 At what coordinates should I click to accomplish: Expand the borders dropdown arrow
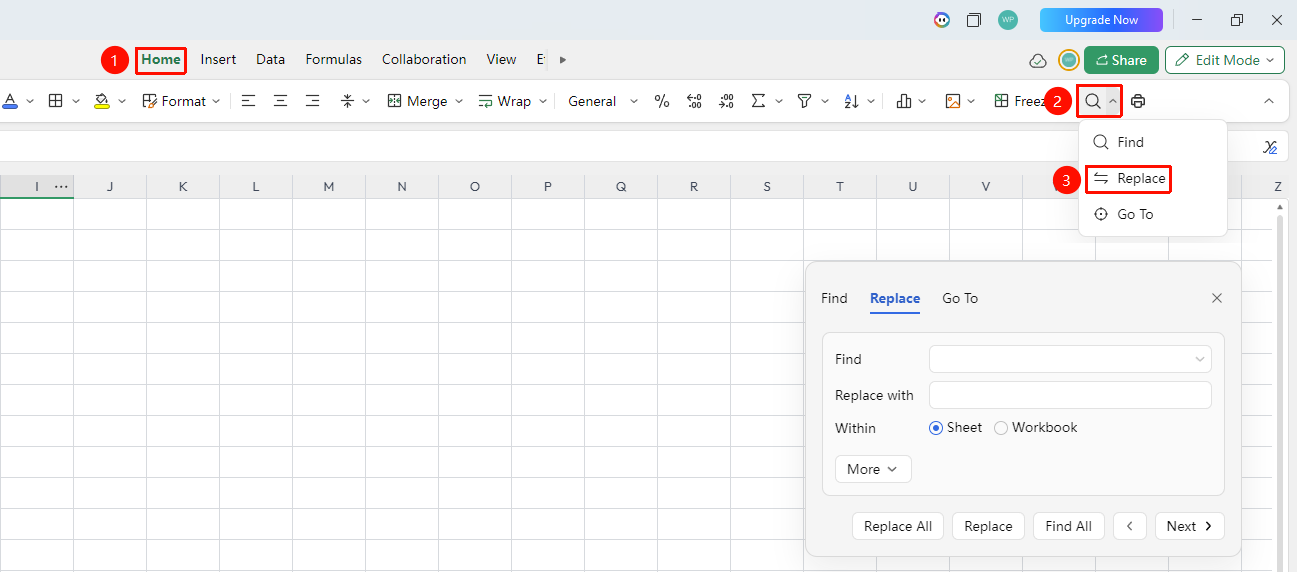pyautogui.click(x=76, y=101)
